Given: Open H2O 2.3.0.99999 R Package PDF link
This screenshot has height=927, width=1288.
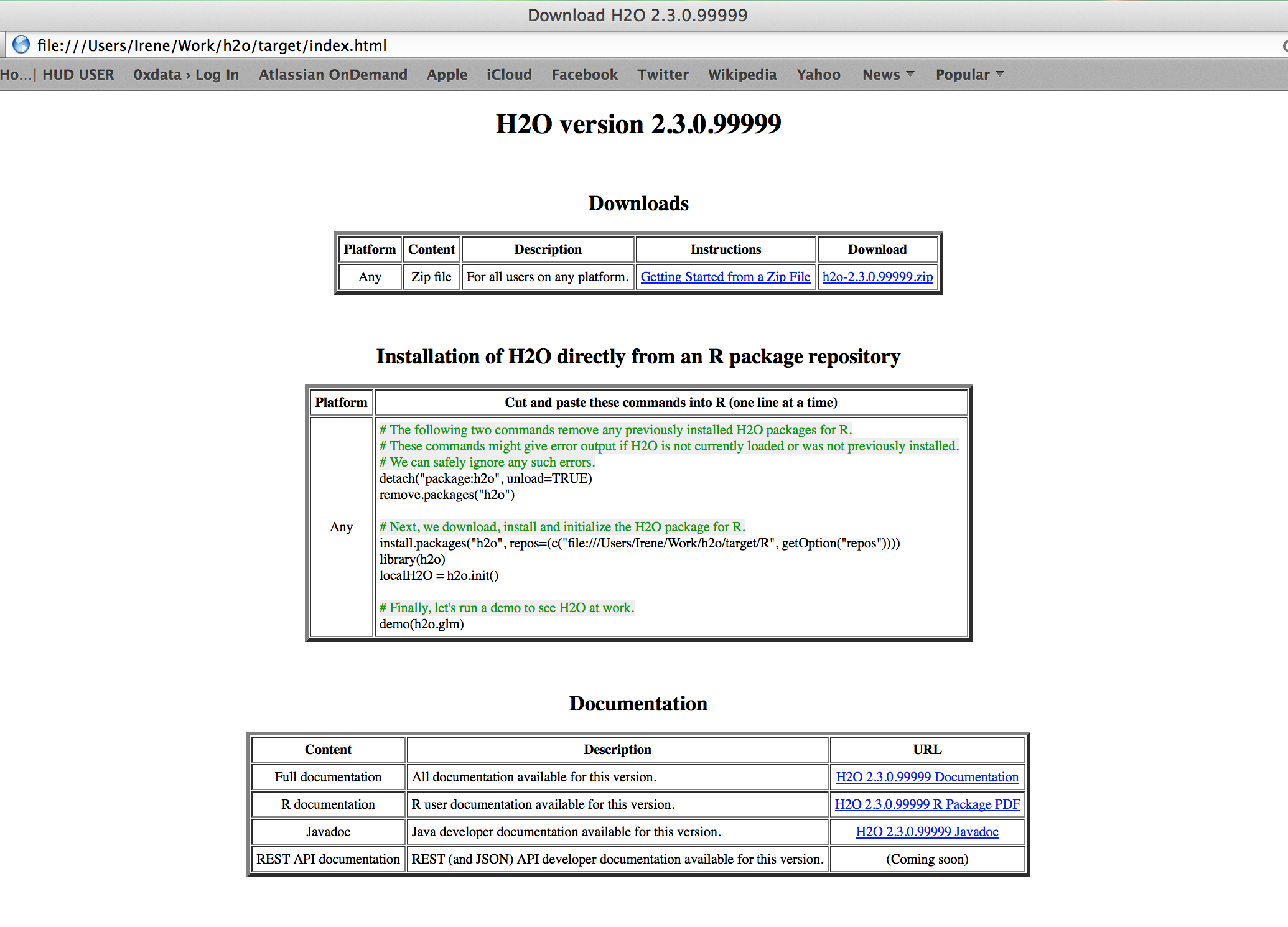Looking at the screenshot, I should click(x=927, y=804).
